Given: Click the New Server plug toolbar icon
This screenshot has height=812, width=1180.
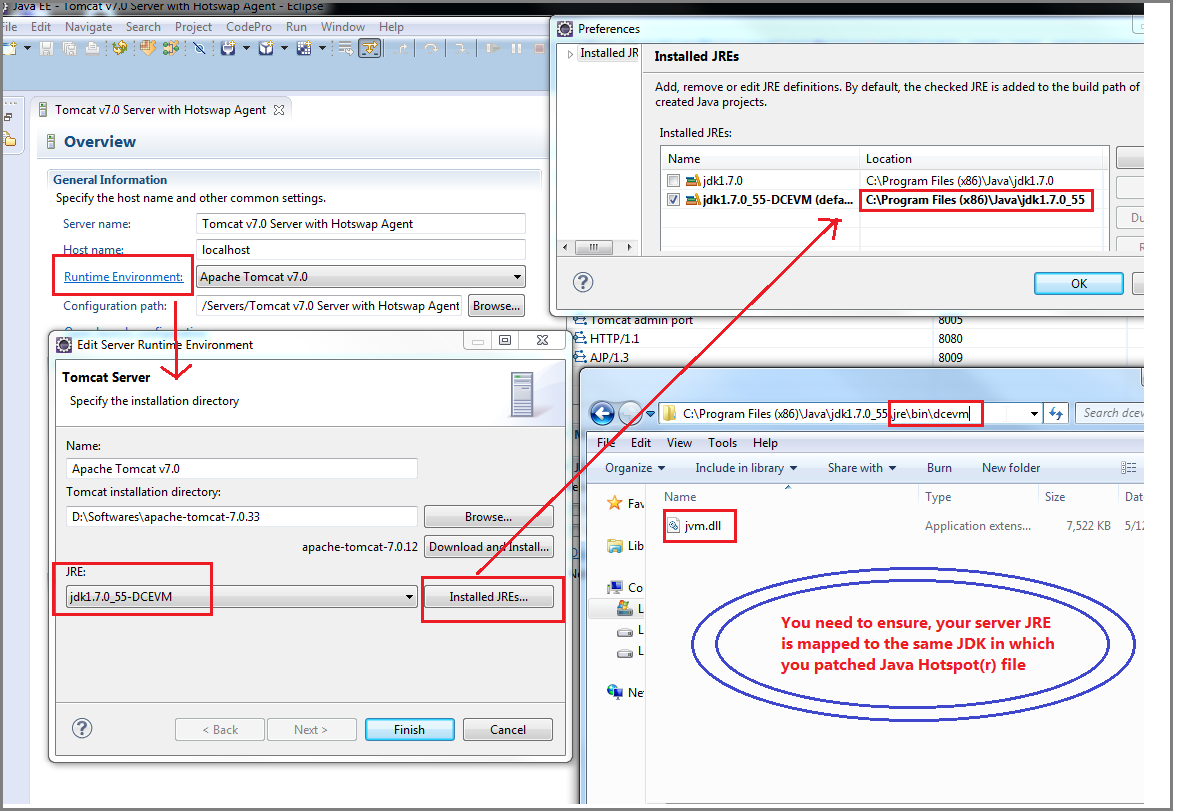Looking at the screenshot, I should tap(227, 48).
